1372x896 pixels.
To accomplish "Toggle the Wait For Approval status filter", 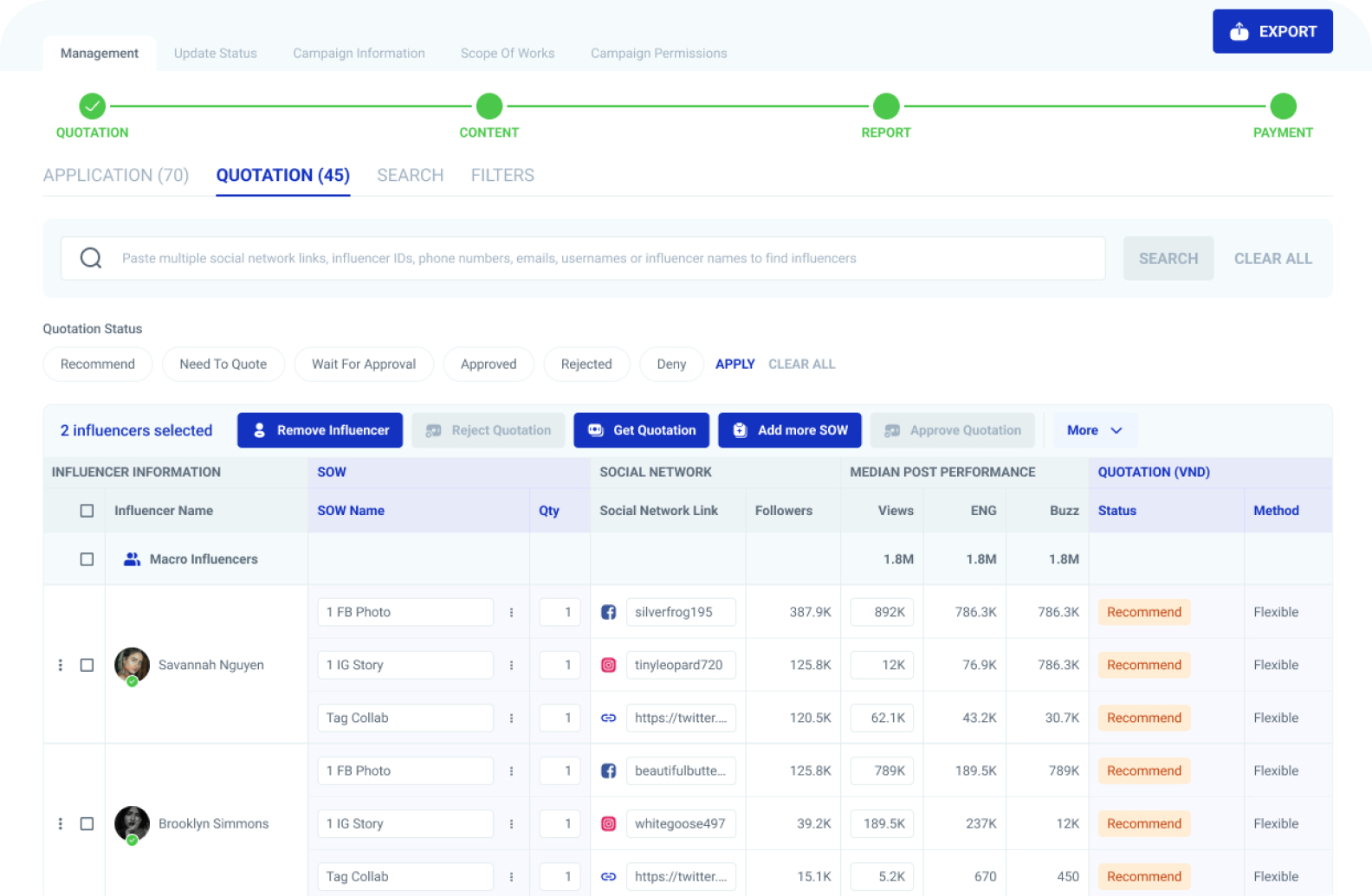I will [364, 364].
